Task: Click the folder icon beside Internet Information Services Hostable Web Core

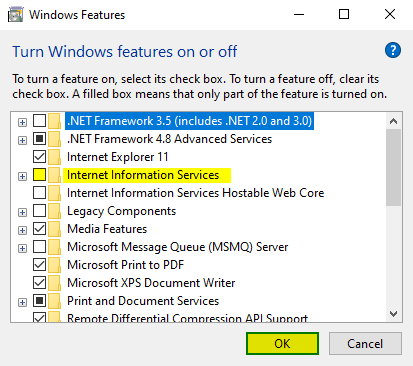Action: point(55,193)
